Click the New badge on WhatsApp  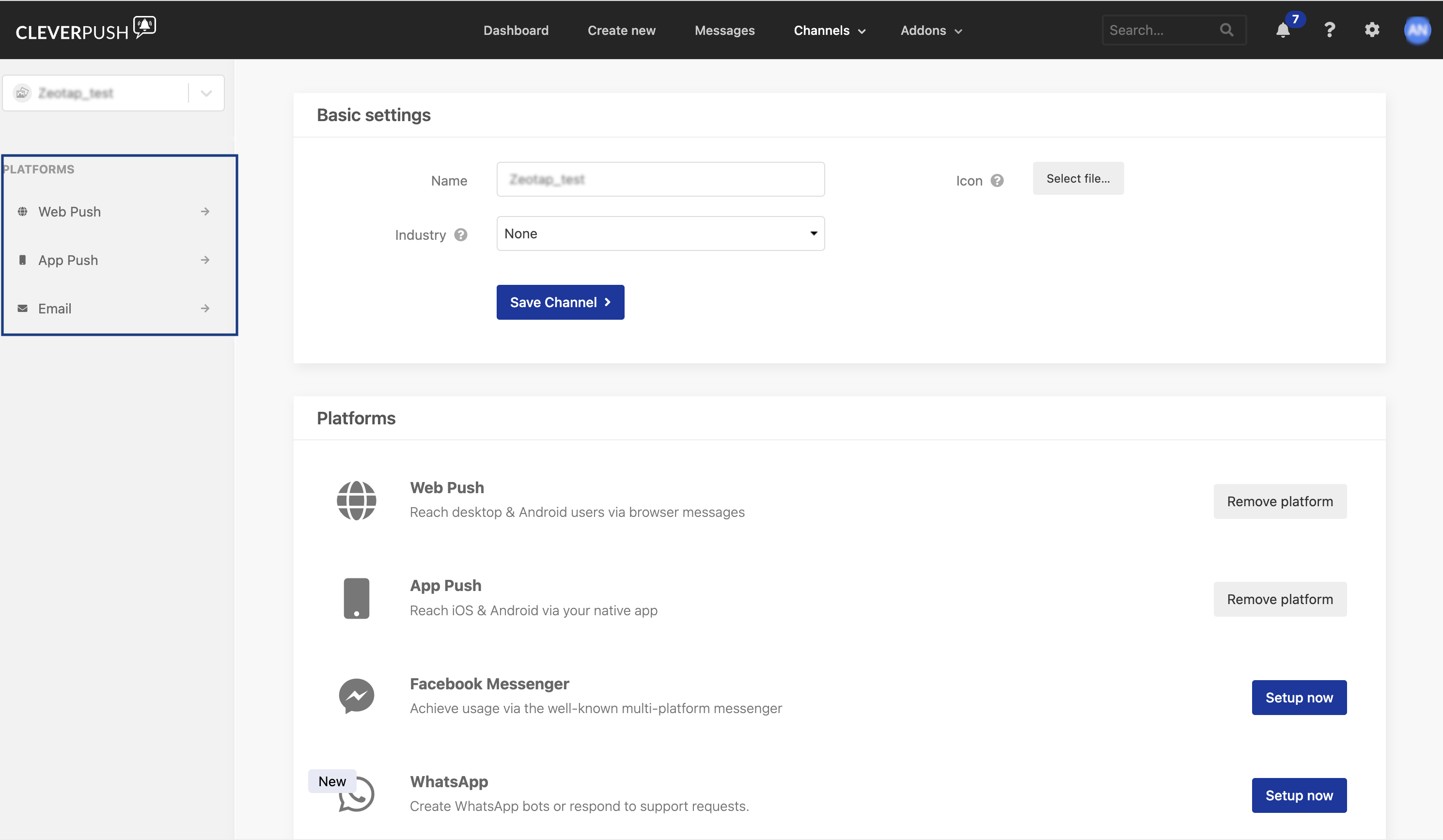point(332,781)
